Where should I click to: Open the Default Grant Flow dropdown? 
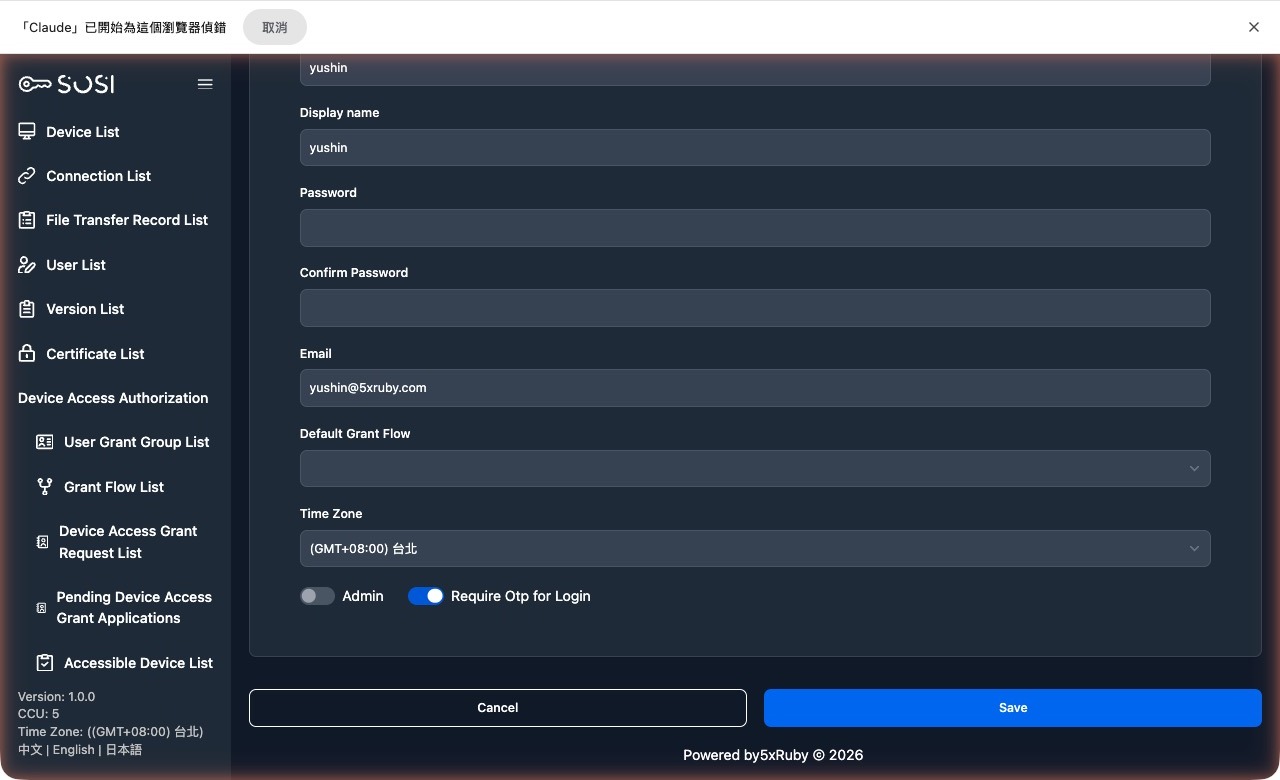[755, 468]
